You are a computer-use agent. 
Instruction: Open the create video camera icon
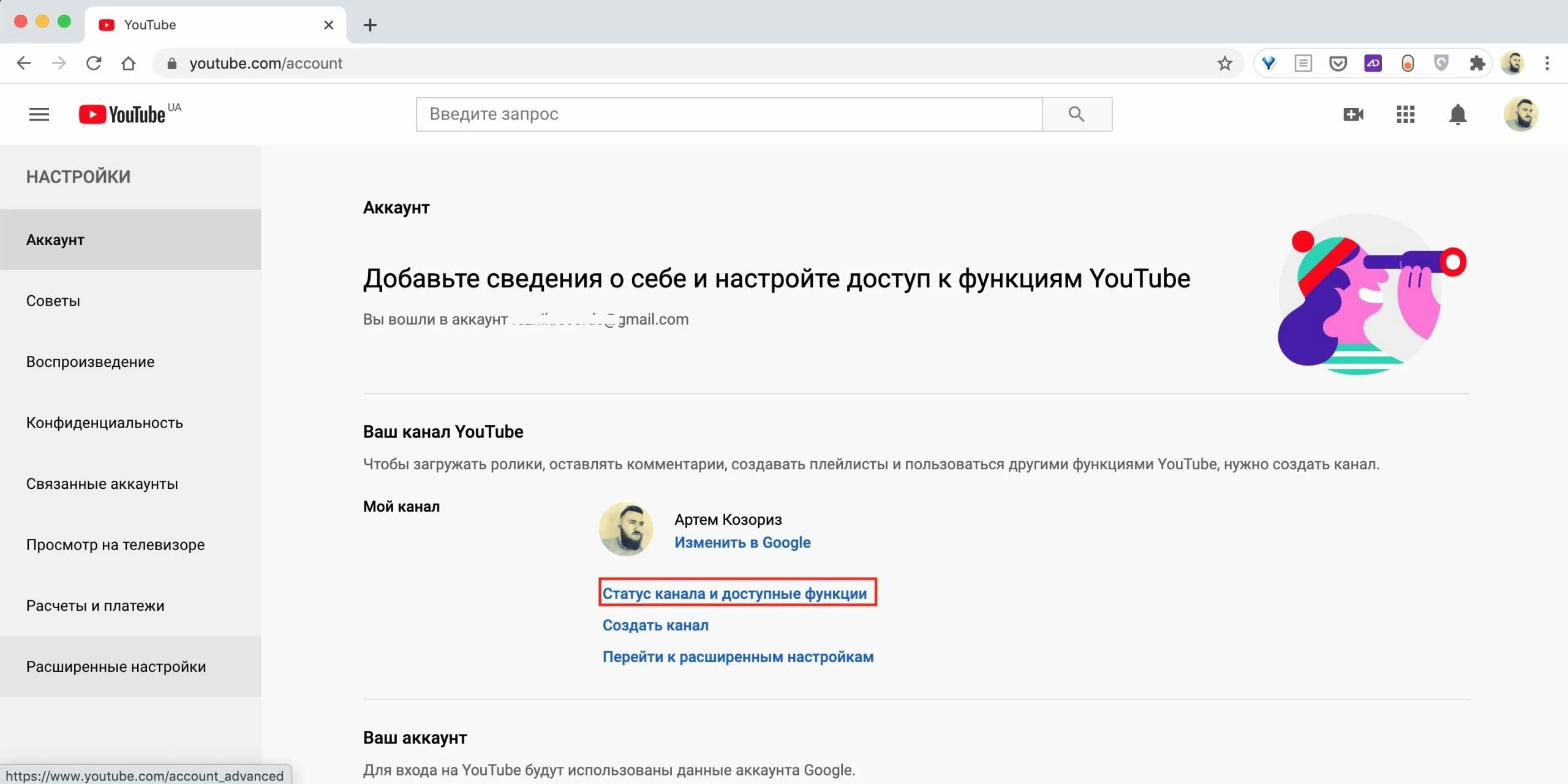point(1353,115)
